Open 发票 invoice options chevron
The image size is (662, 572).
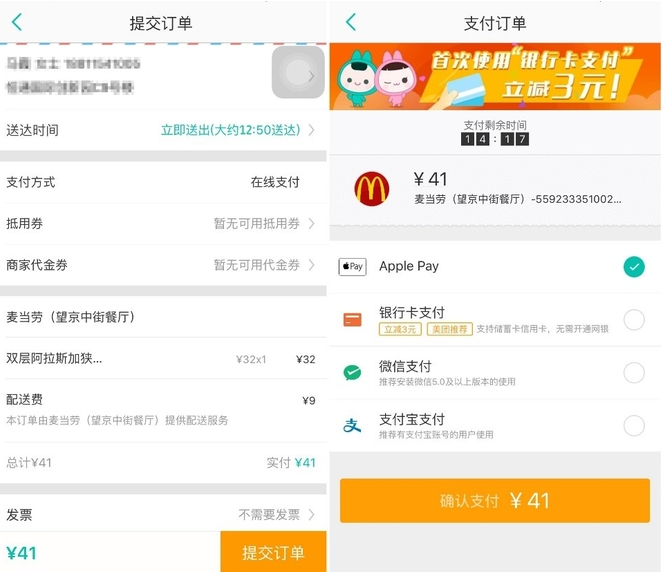pyautogui.click(x=312, y=515)
